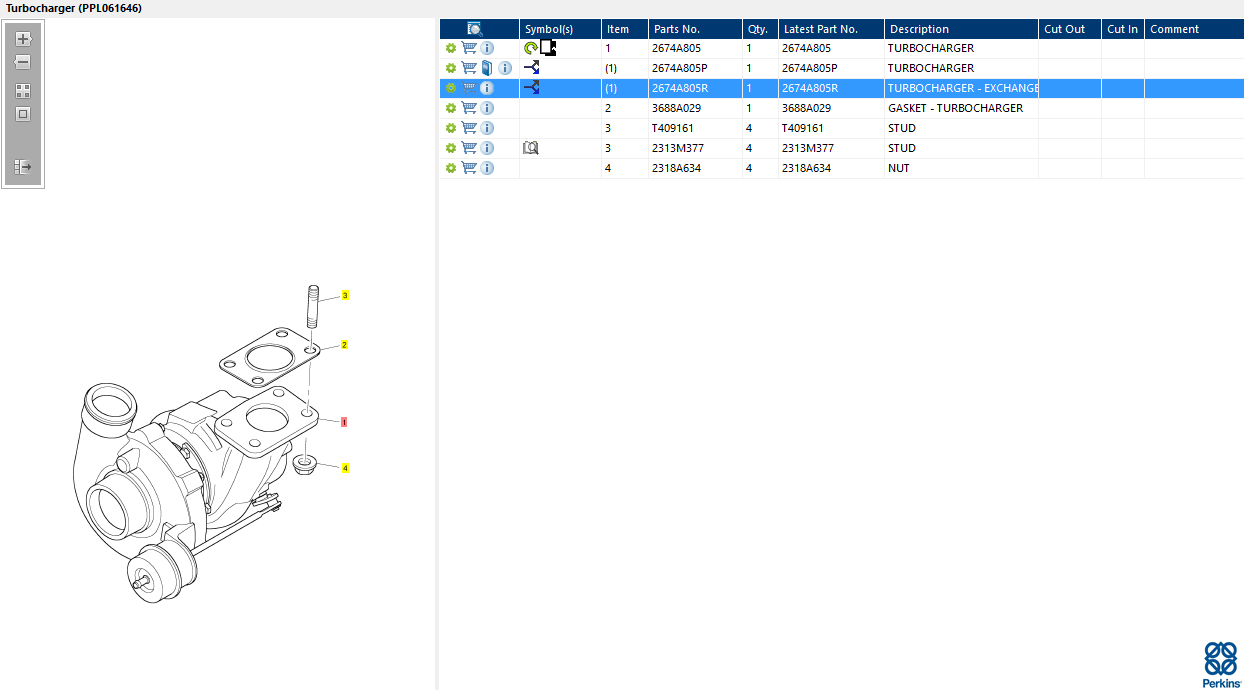Click document symbol beside 2674A805 row

[x=548, y=47]
